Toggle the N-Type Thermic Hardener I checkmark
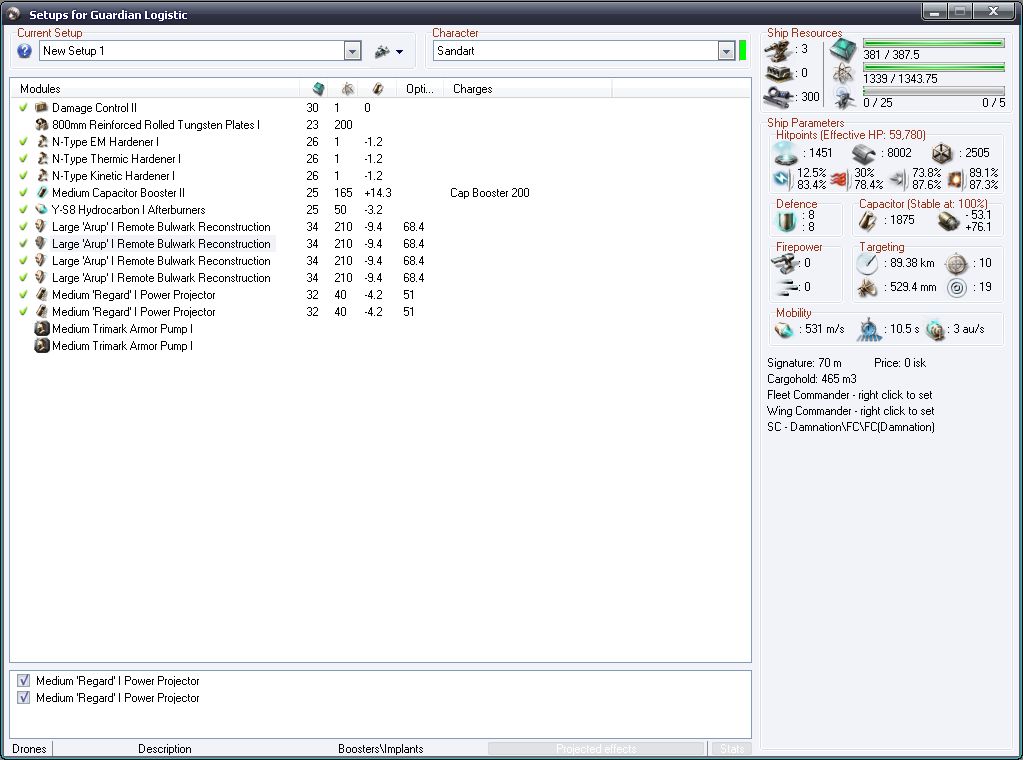Viewport: 1023px width, 760px height. click(23, 159)
